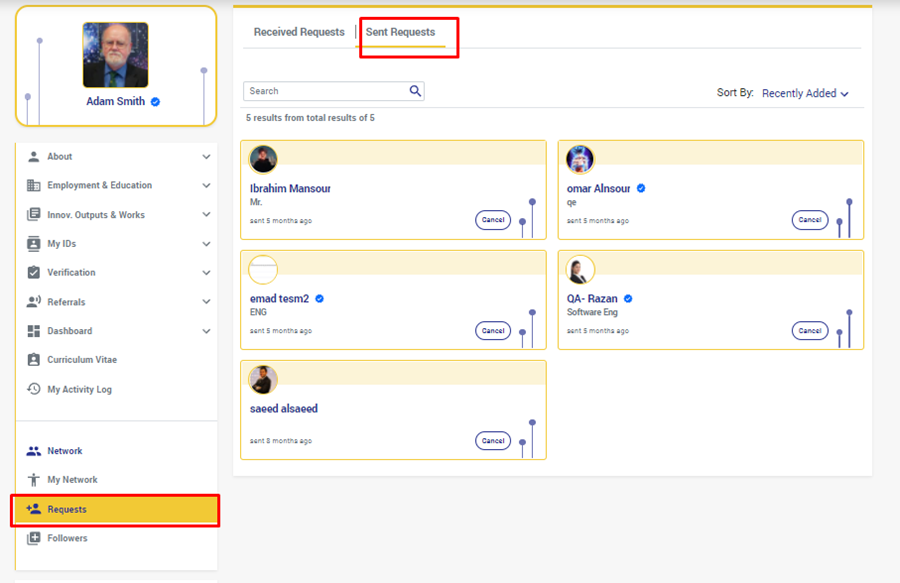900x583 pixels.
Task: Open omar Alnsour profile link
Action: tap(598, 188)
